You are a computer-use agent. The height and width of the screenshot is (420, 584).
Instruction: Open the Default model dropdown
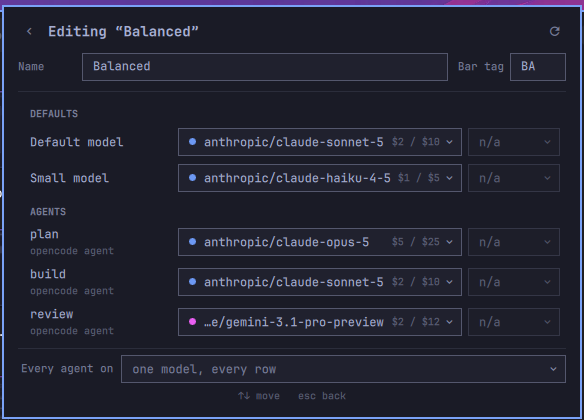coord(320,142)
